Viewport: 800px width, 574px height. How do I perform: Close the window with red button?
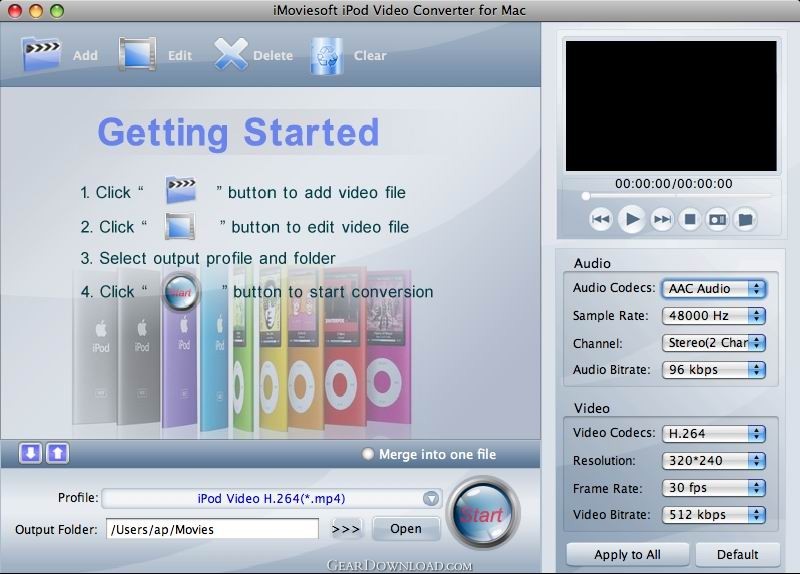click(15, 11)
